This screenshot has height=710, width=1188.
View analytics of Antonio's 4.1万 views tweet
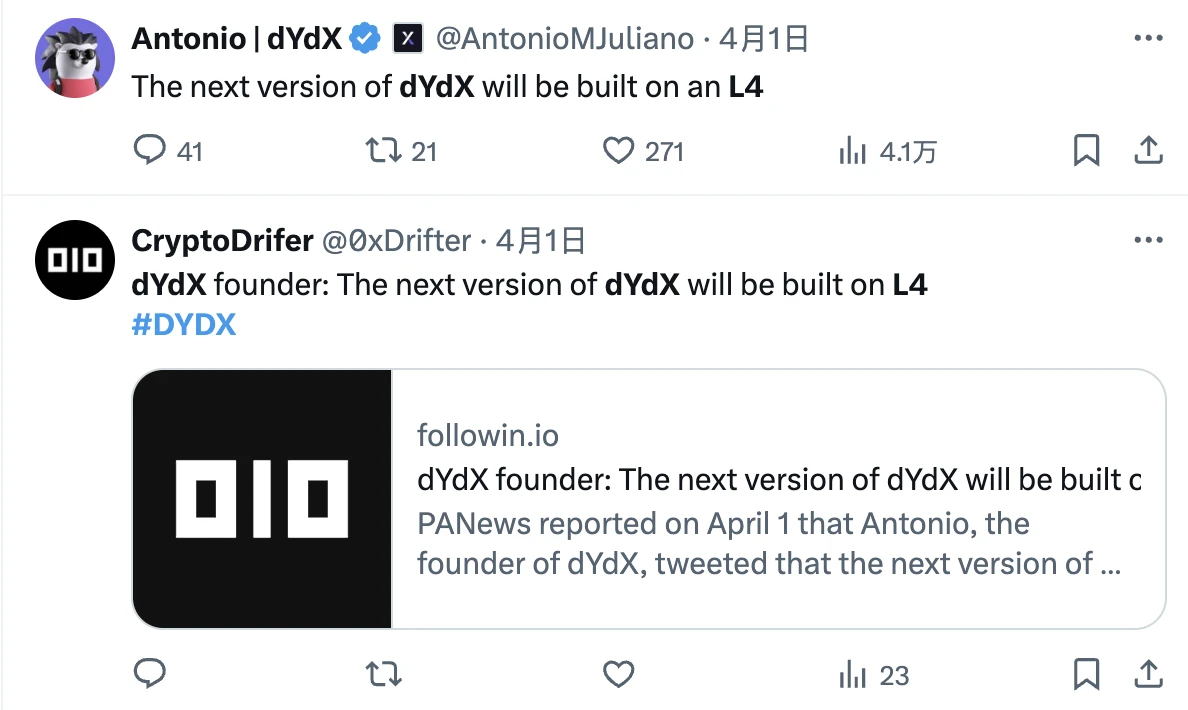click(x=853, y=151)
